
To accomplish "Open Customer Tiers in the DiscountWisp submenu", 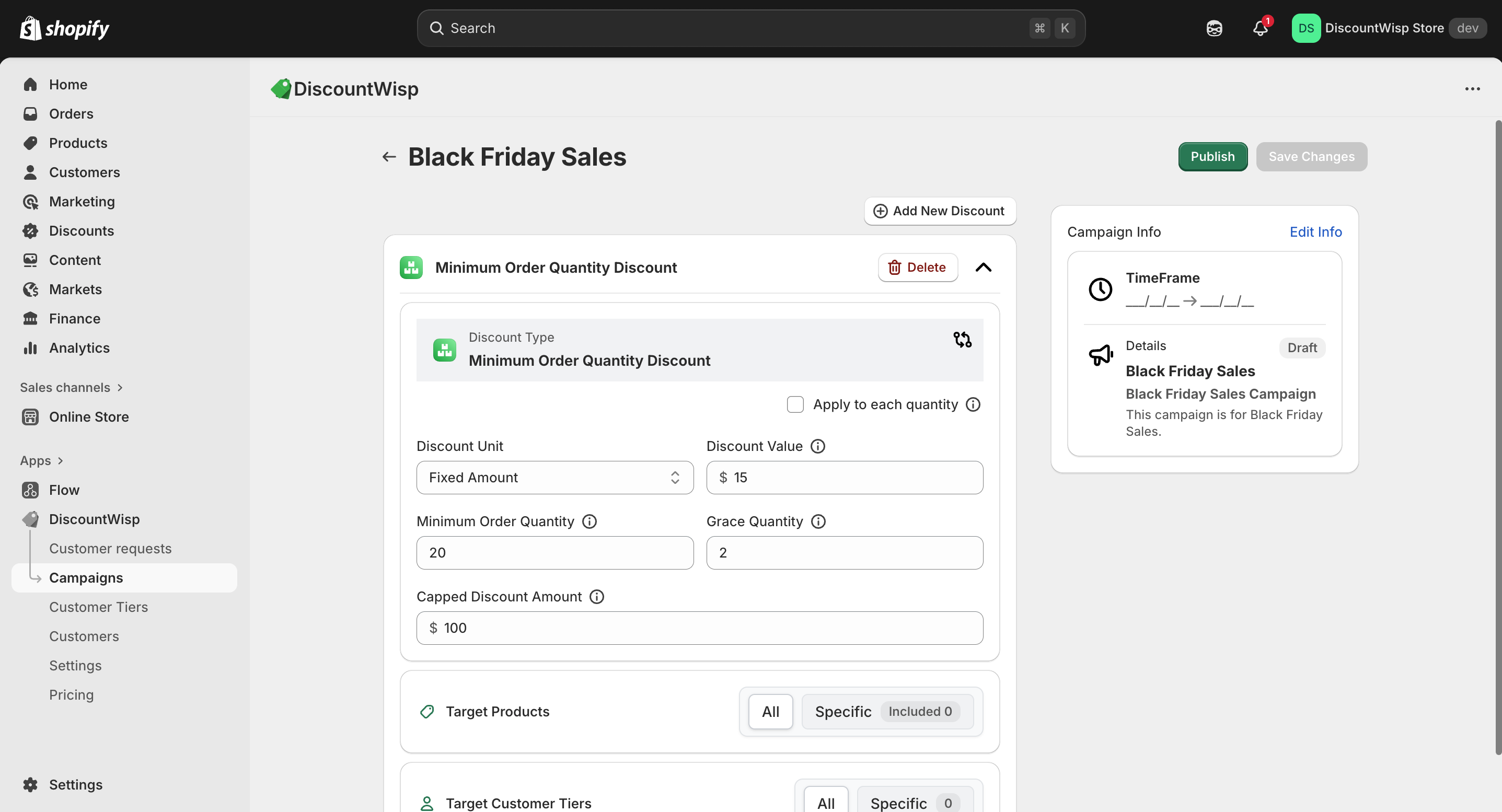I will pos(99,607).
